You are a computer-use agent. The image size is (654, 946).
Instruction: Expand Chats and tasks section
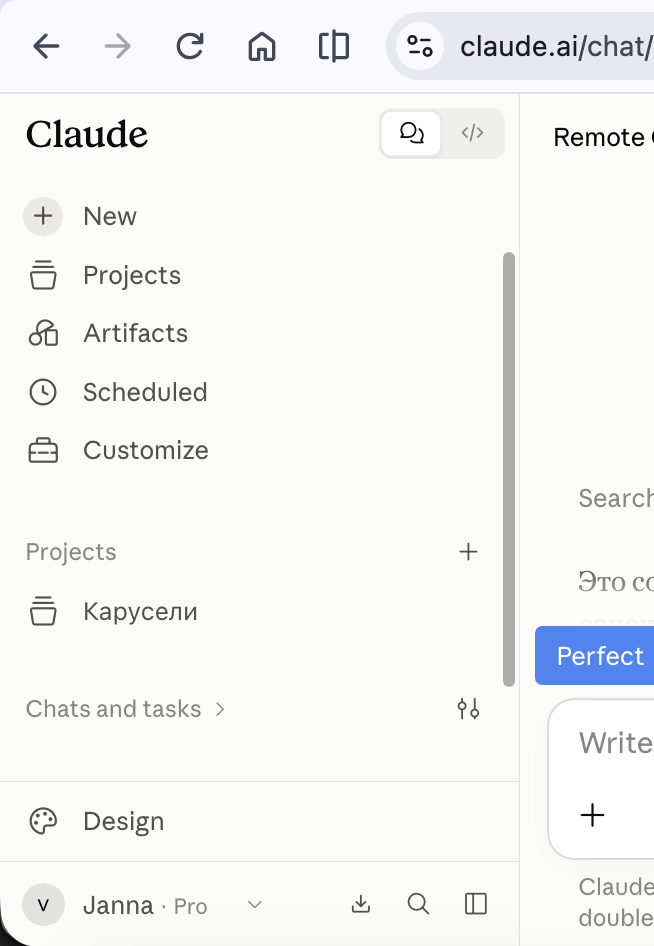[125, 709]
